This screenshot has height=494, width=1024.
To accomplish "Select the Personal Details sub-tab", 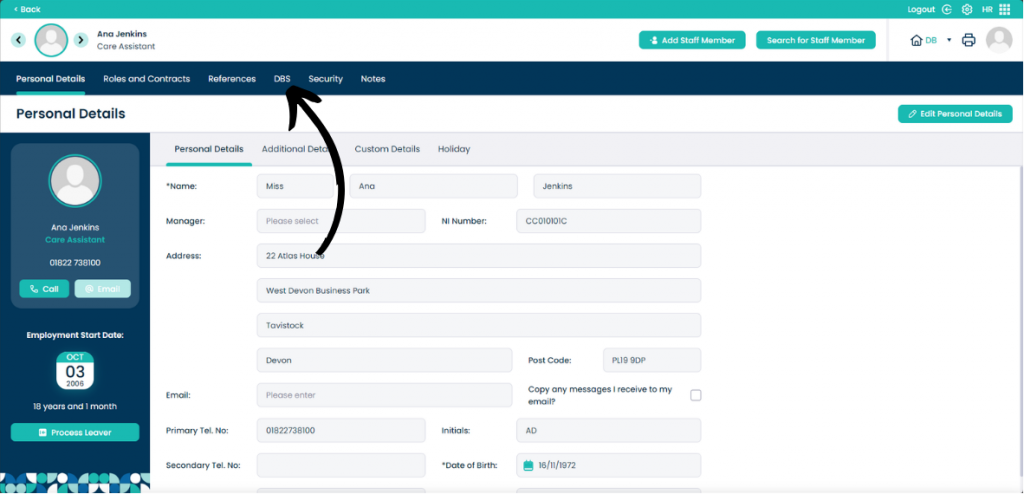I will pyautogui.click(x=209, y=149).
